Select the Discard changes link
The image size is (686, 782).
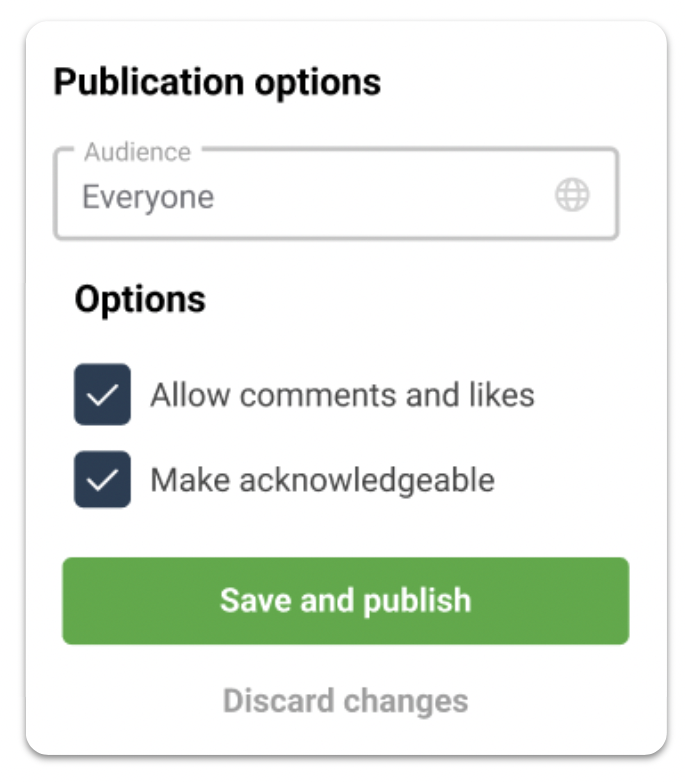tap(345, 701)
